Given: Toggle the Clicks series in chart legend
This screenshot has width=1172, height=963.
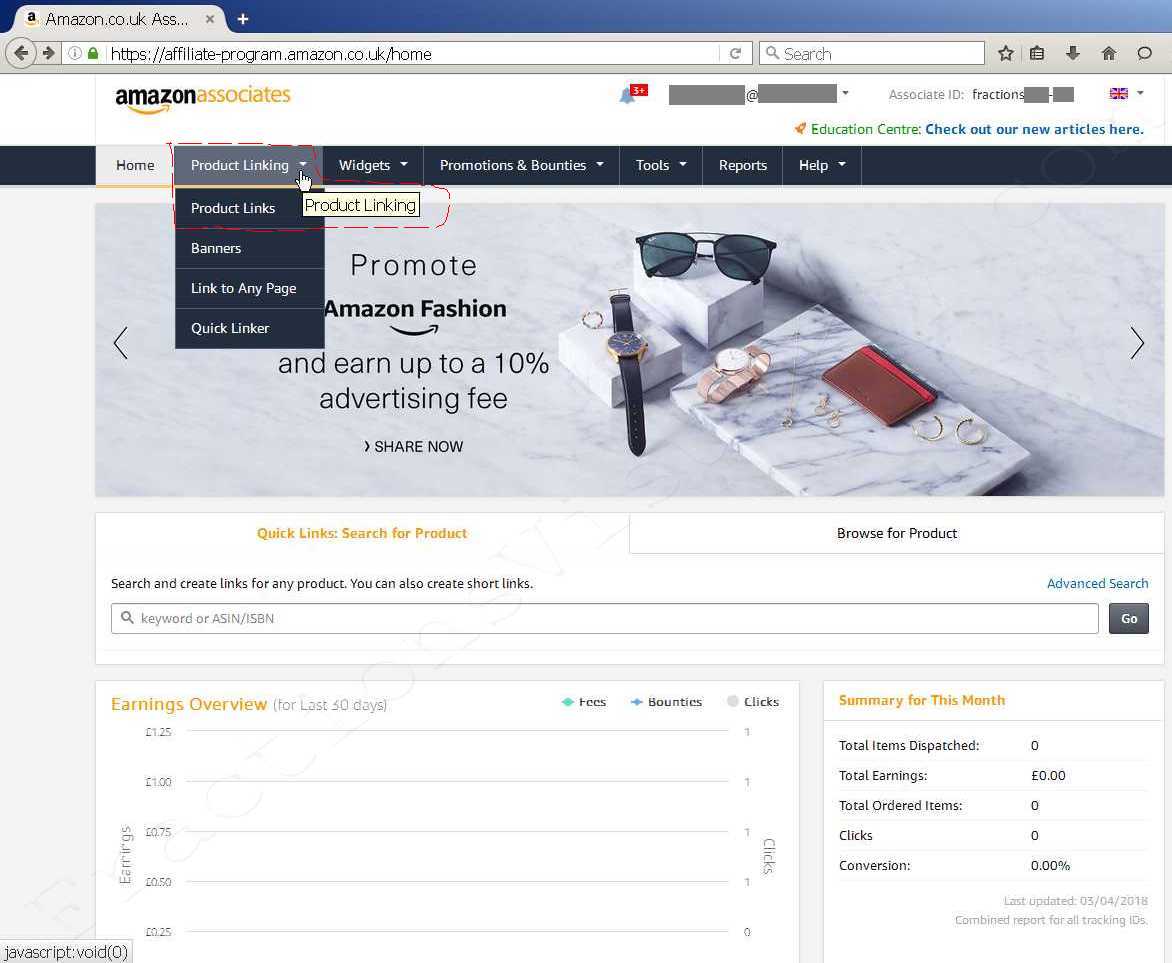Looking at the screenshot, I should [753, 701].
